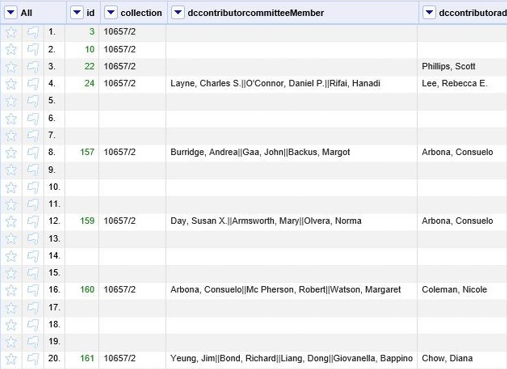
Task: Open the collection column dropdown menu
Action: coord(111,13)
